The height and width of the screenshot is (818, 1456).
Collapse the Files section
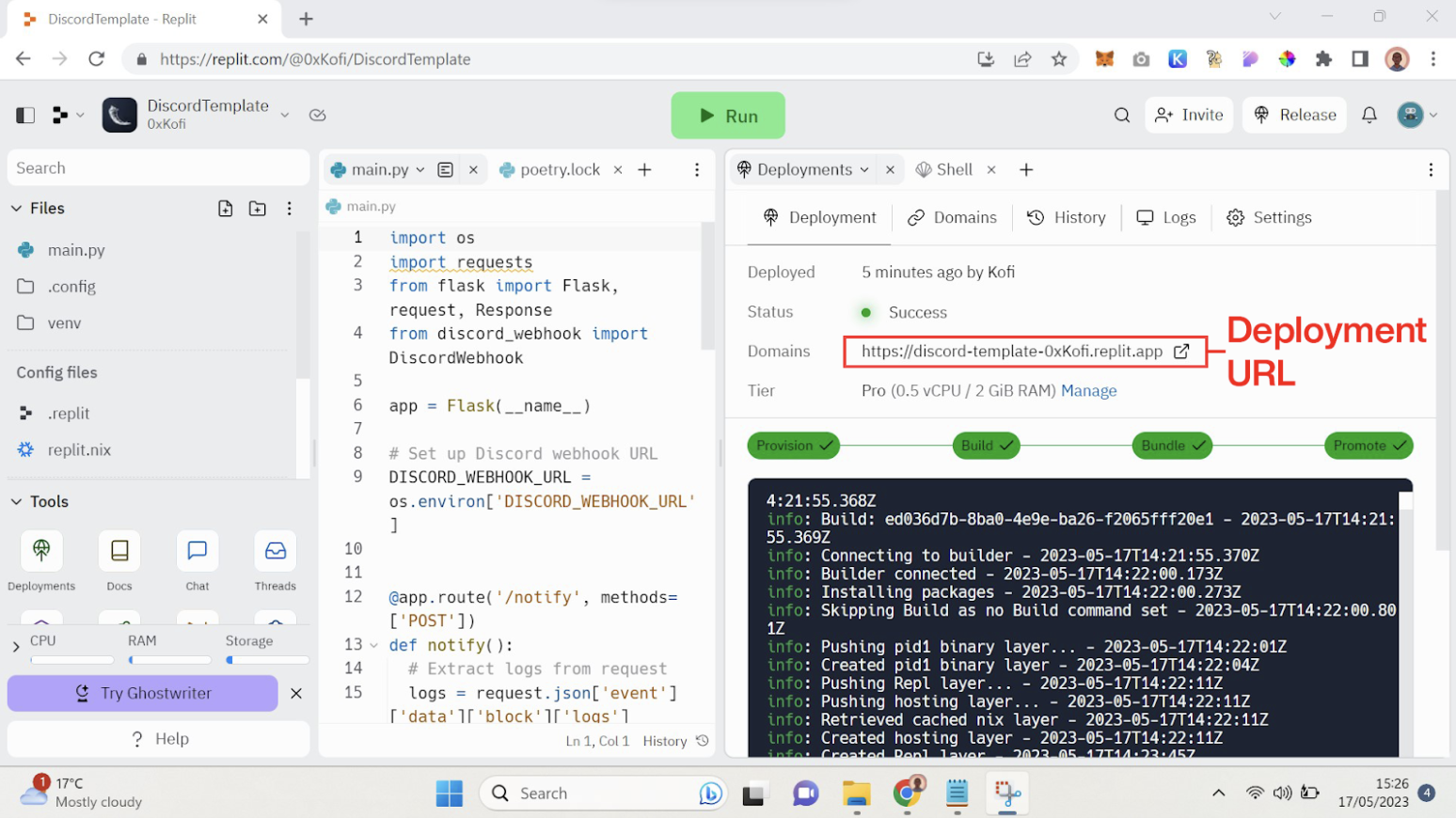click(x=16, y=209)
